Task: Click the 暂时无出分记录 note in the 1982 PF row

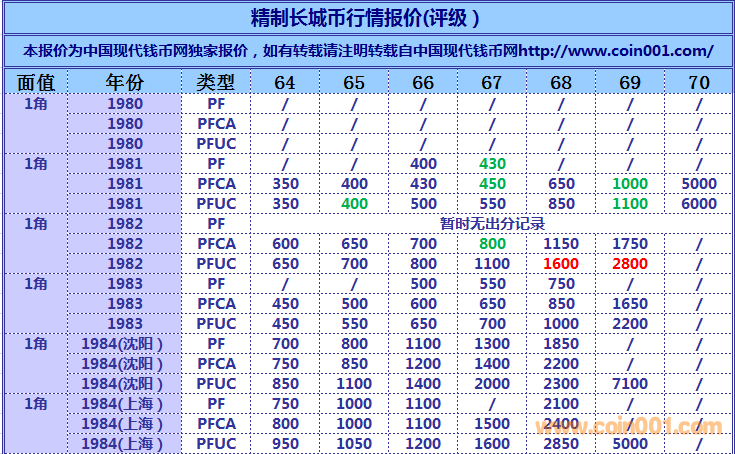Action: pyautogui.click(x=492, y=224)
